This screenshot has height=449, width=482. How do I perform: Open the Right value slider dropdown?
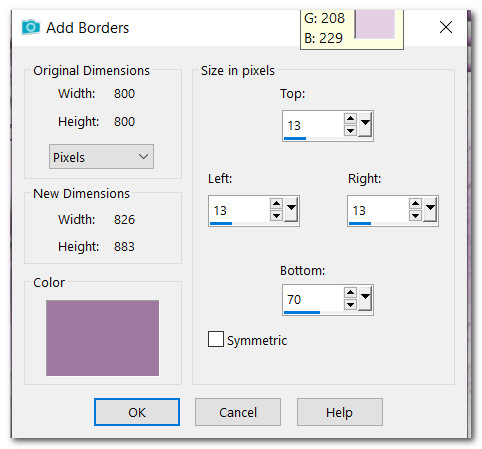point(430,209)
